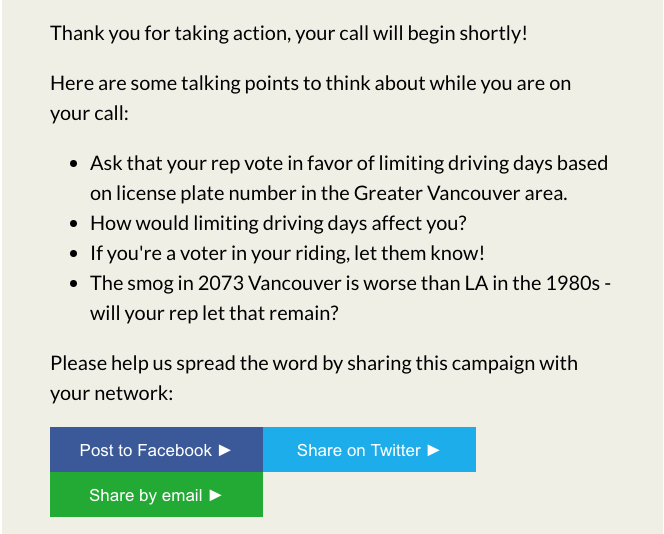The width and height of the screenshot is (664, 534).
Task: Click the 'Thank you for taking action' text
Action: 170,33
